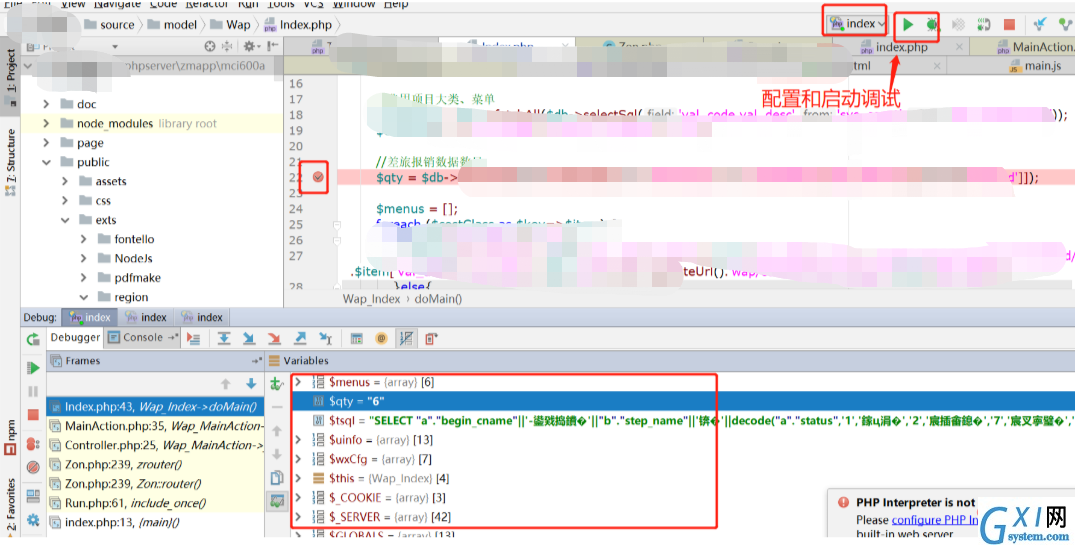Open View Breakpoints double red dots icon

[33, 443]
